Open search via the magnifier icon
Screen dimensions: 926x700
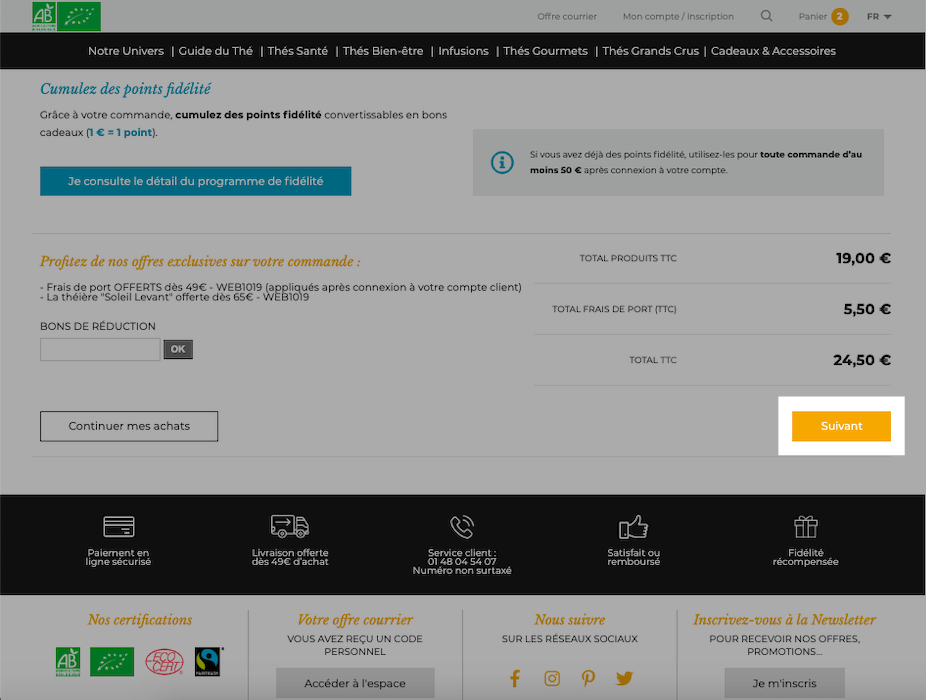click(766, 16)
